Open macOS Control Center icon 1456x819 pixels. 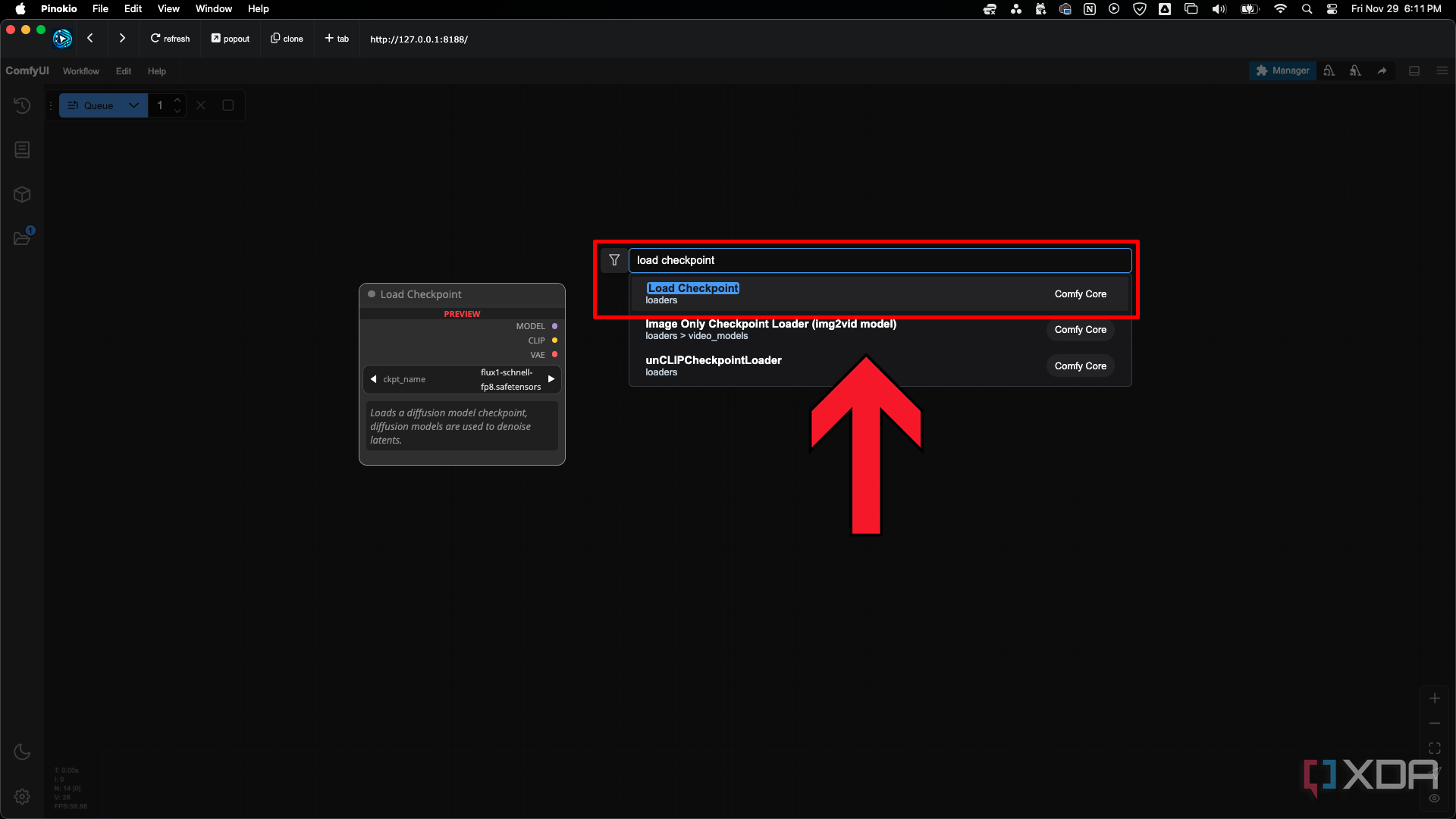(1332, 9)
